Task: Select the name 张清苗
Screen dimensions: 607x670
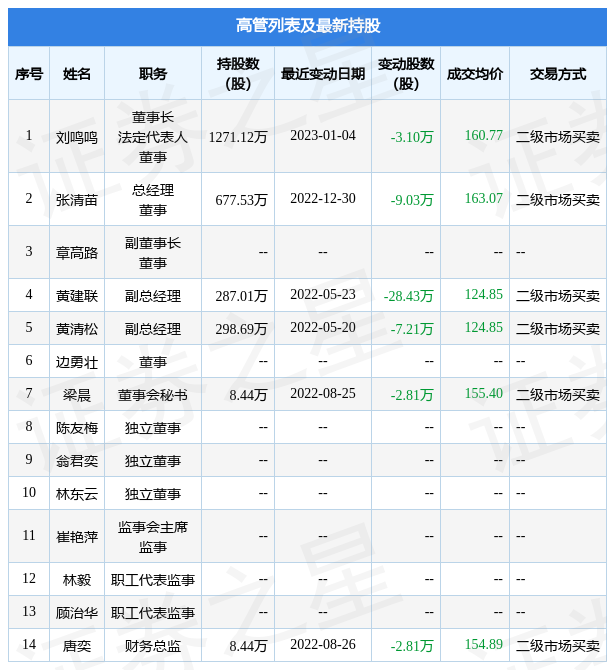Action: 77,200
